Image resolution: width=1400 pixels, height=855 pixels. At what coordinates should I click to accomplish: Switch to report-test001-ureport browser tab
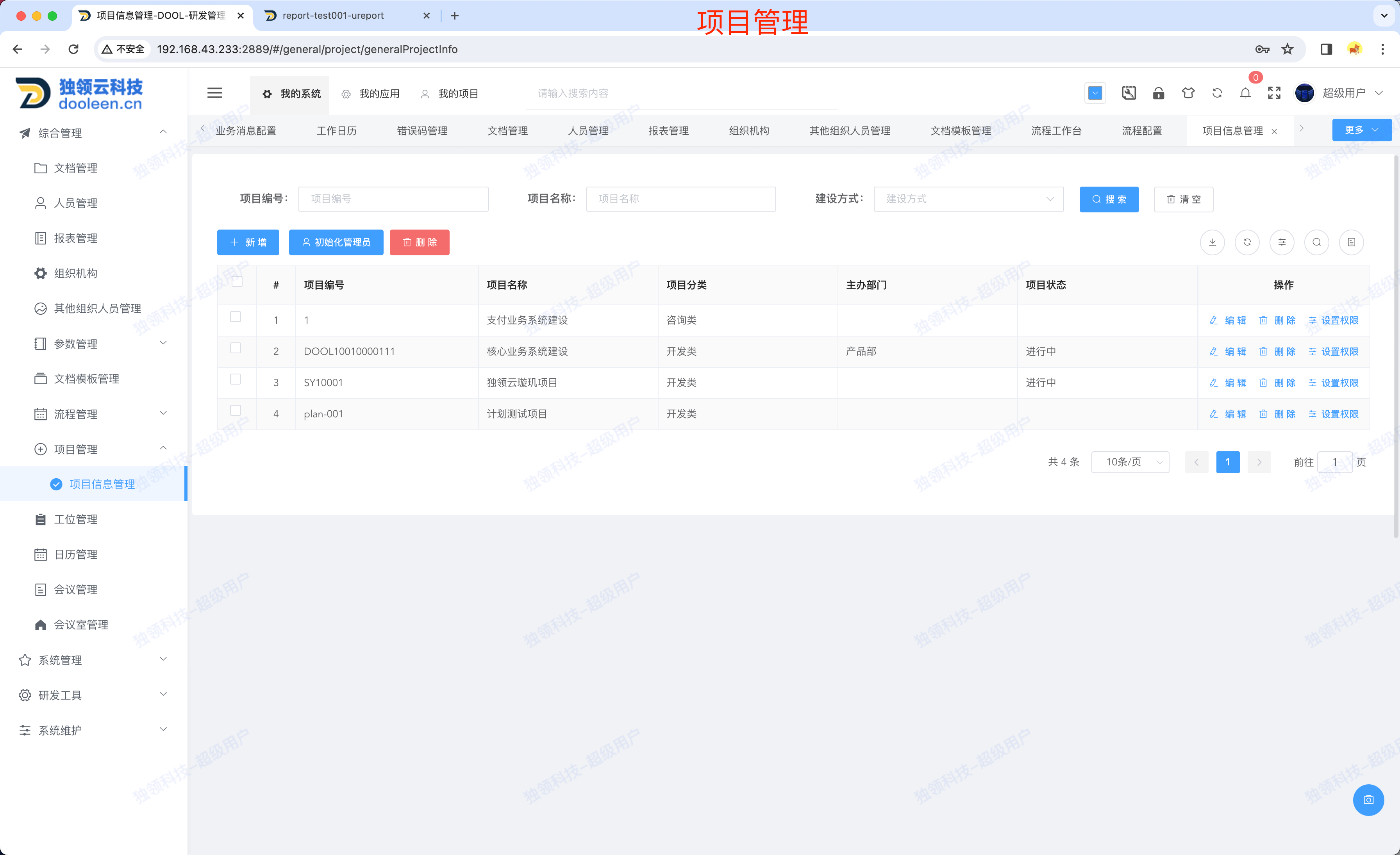pos(333,16)
